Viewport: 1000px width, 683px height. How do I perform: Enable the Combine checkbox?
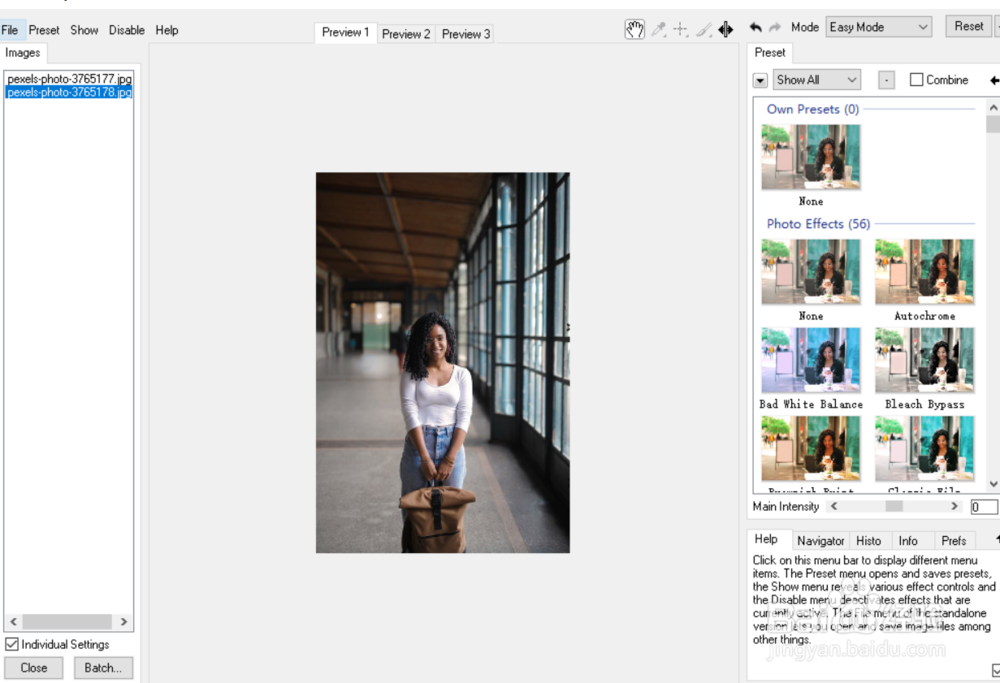(916, 80)
